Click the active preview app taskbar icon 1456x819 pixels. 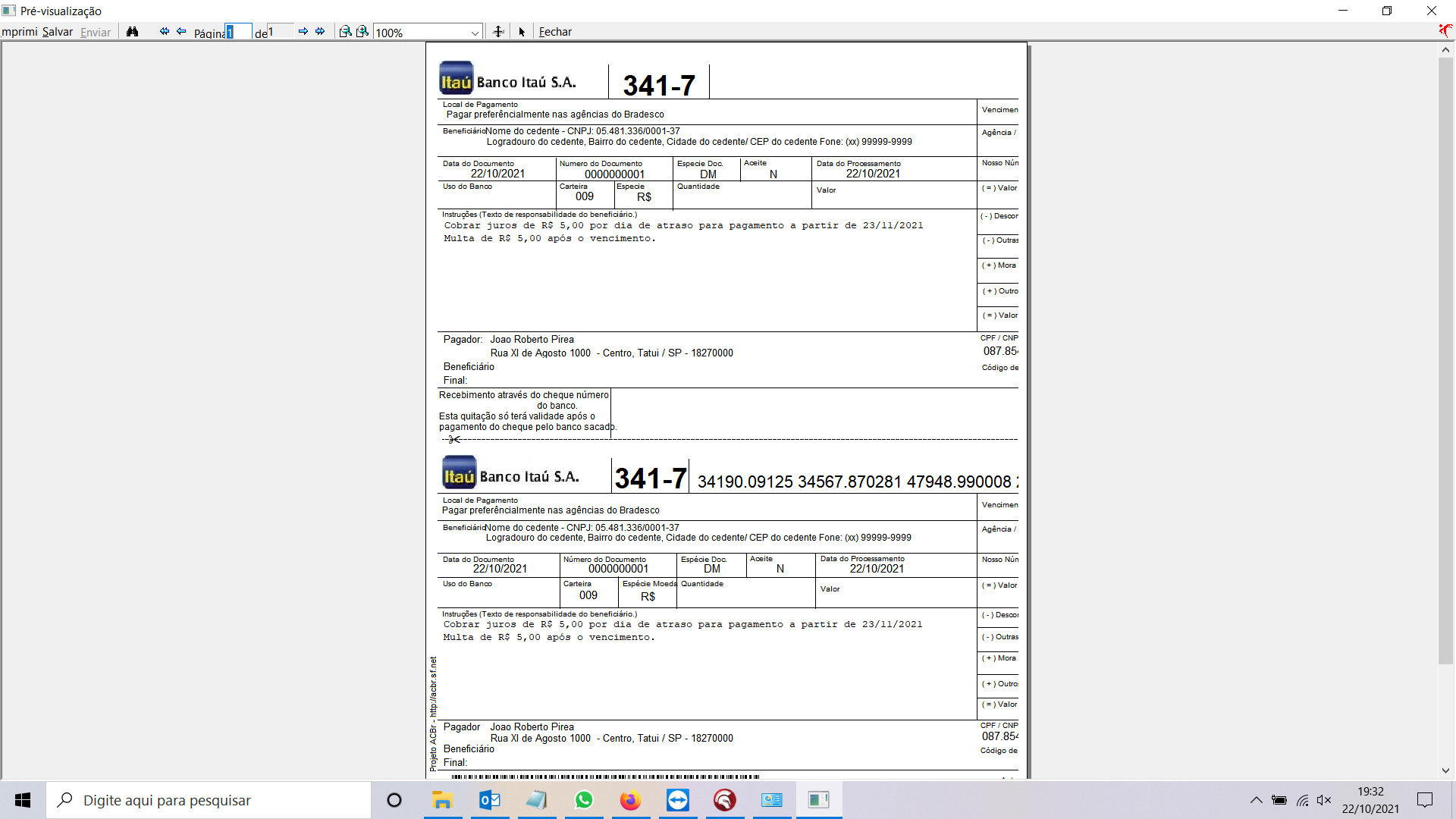(819, 800)
